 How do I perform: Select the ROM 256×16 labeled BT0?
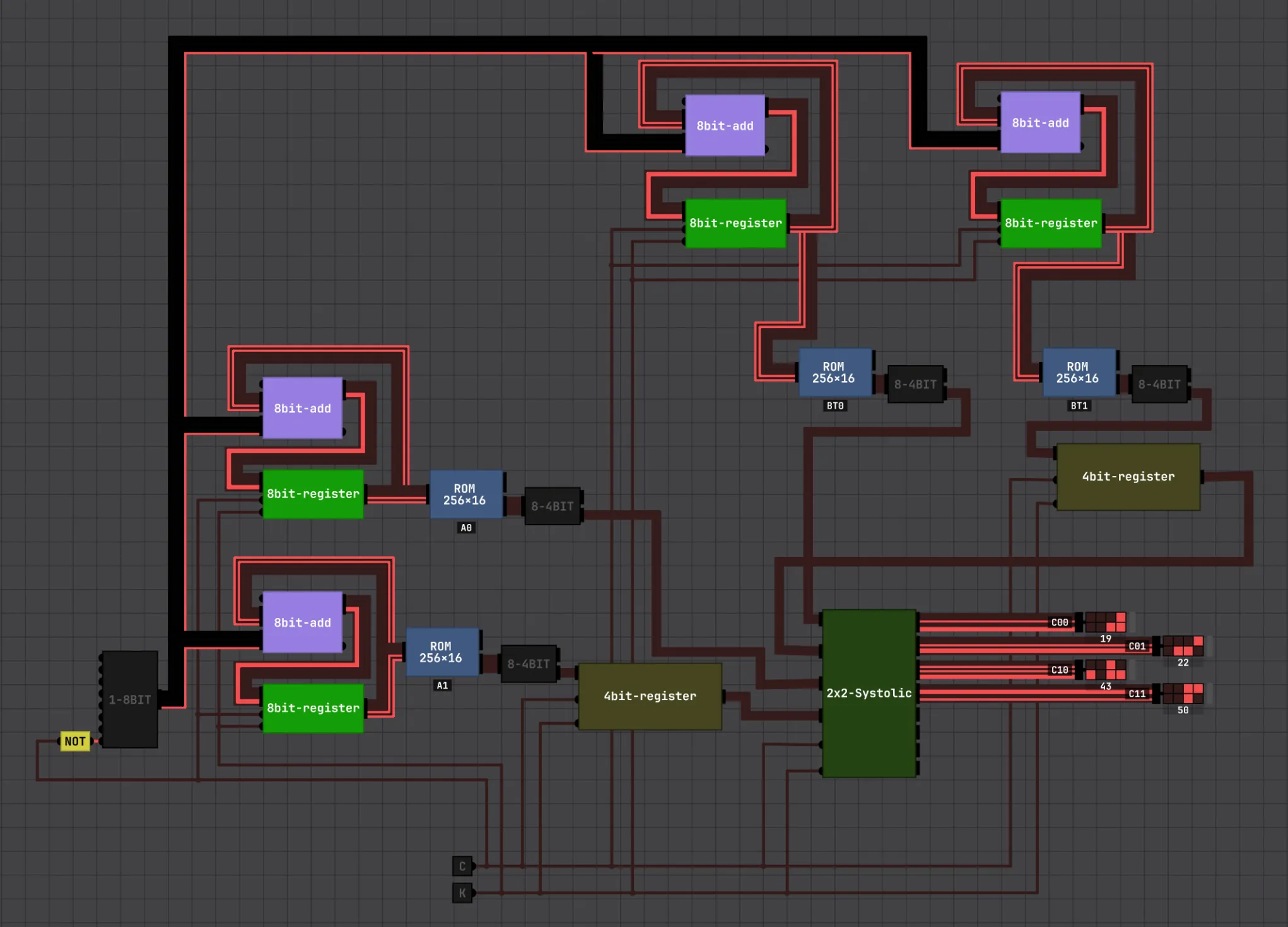(835, 373)
